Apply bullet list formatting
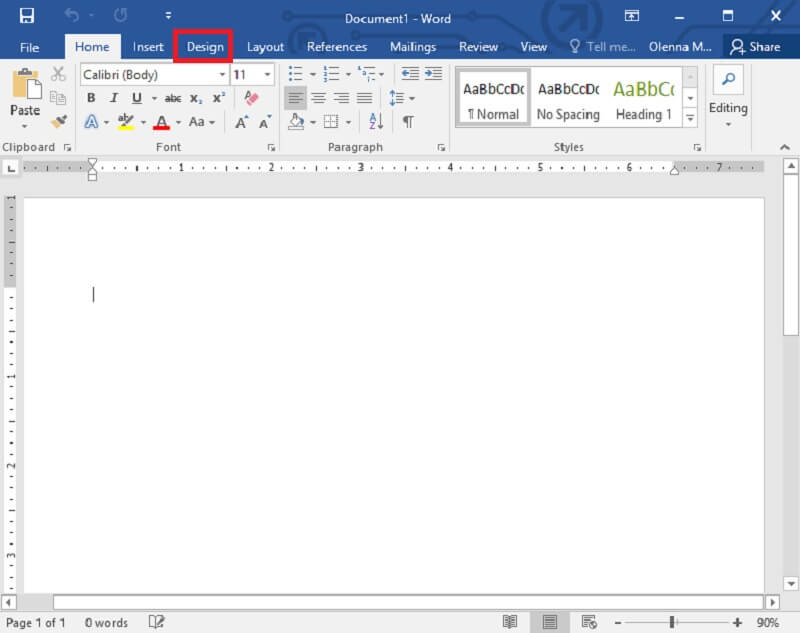800x633 pixels. pos(295,74)
